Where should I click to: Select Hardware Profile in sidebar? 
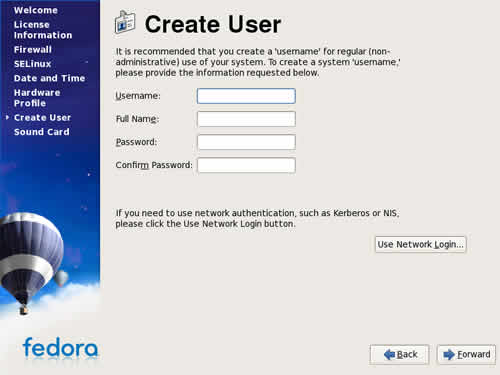37,98
